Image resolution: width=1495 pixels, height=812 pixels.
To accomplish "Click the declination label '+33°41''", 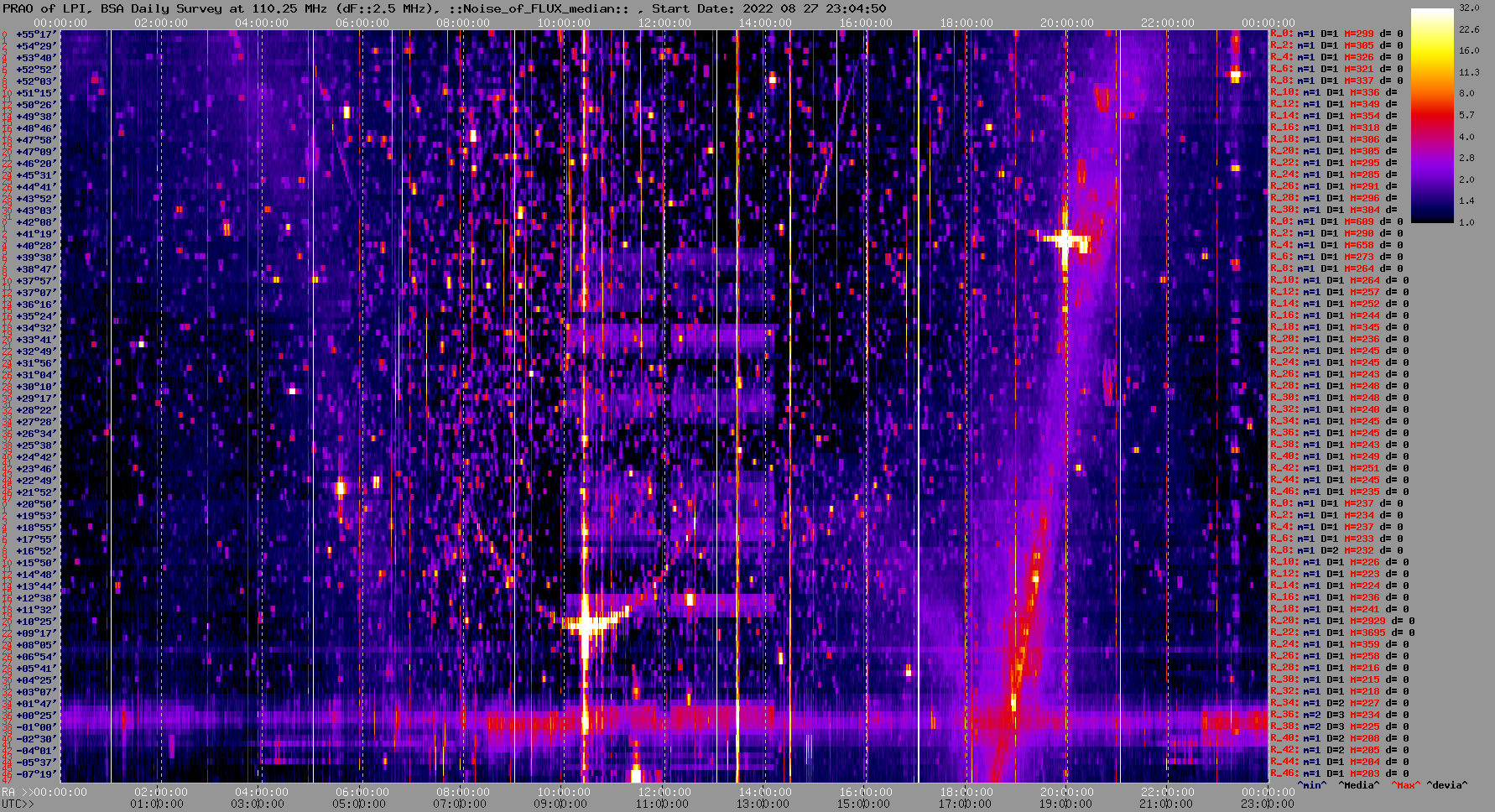I will click(36, 339).
